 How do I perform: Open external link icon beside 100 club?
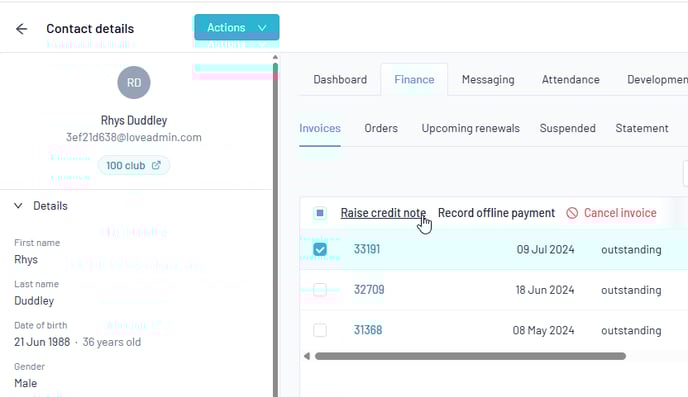point(156,165)
